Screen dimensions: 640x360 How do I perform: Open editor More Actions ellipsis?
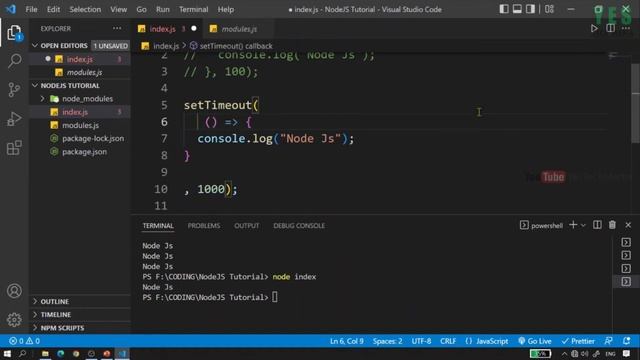(x=626, y=29)
